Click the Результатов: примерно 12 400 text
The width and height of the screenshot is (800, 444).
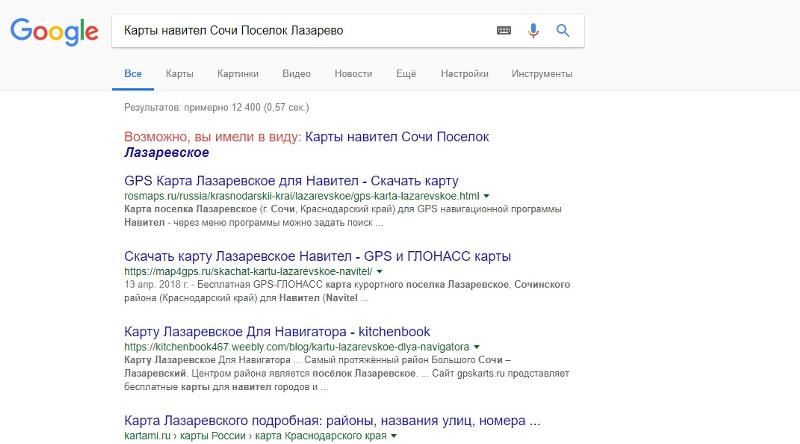pyautogui.click(x=216, y=108)
